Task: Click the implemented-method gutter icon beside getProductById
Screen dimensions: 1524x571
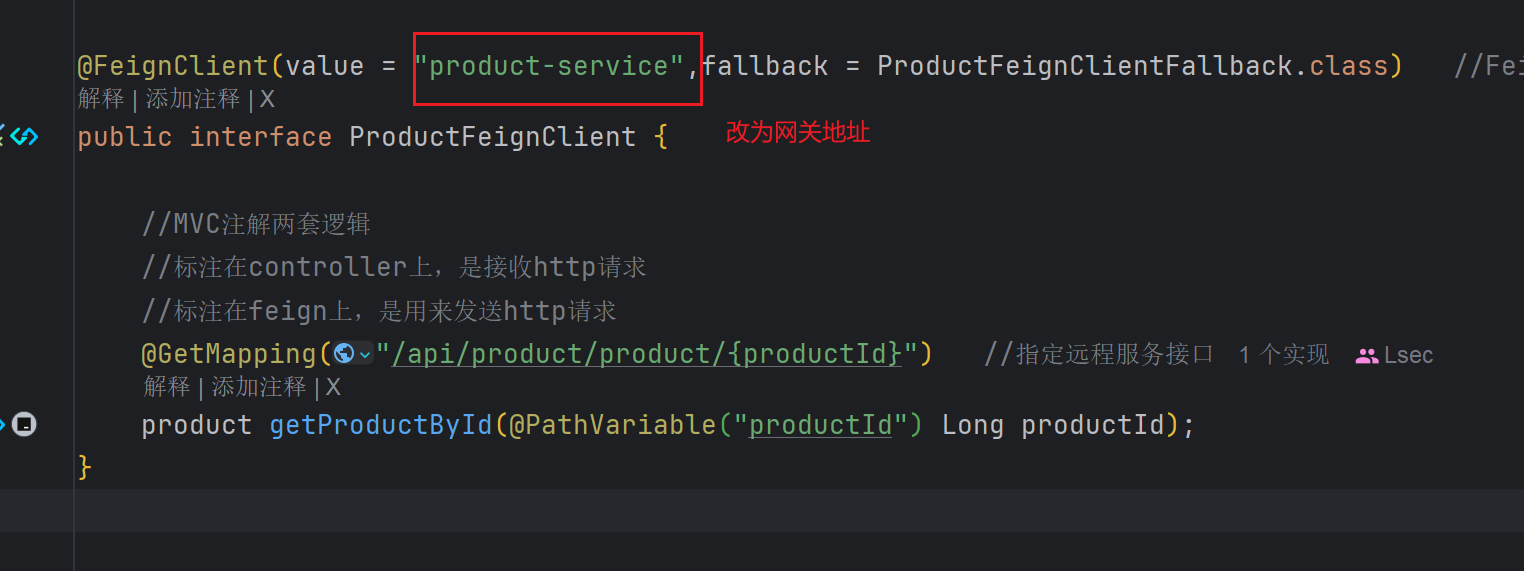Action: [24, 425]
